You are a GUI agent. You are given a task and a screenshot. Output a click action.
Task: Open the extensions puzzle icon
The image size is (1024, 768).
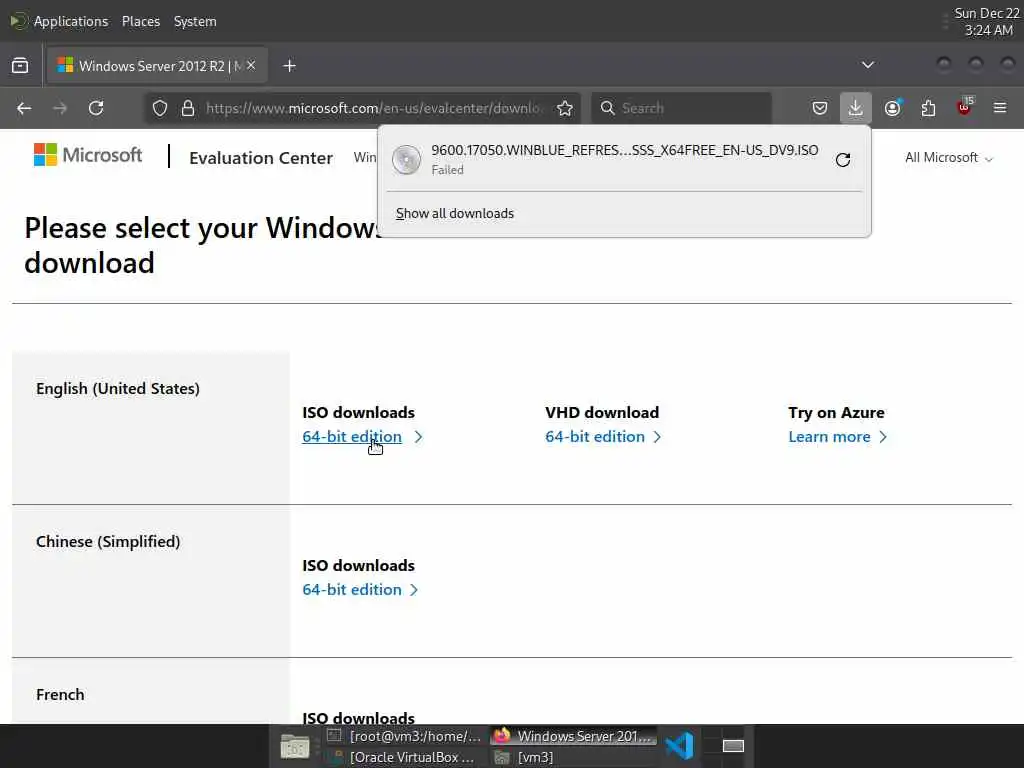[x=928, y=108]
